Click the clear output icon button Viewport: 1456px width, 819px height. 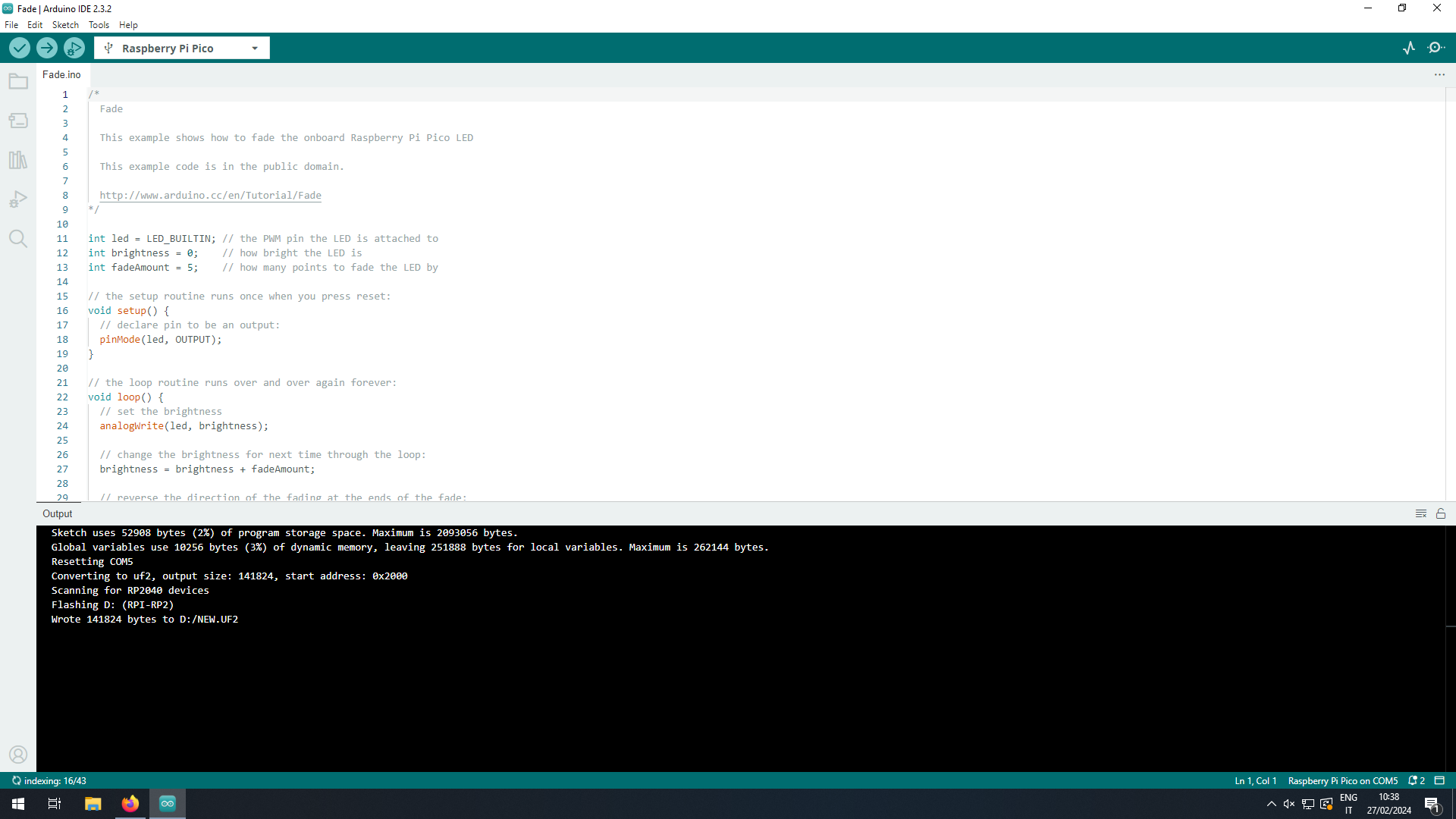[1421, 513]
